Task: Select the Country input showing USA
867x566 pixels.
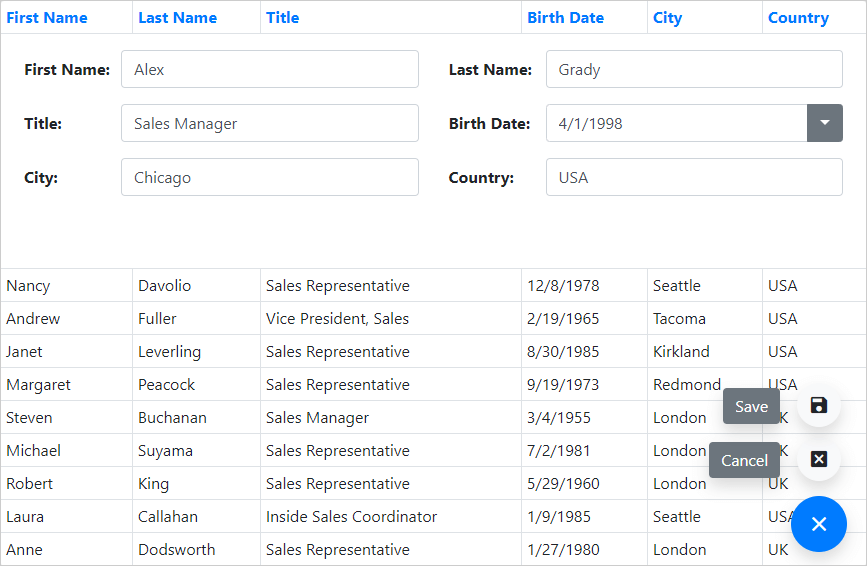Action: pyautogui.click(x=694, y=177)
